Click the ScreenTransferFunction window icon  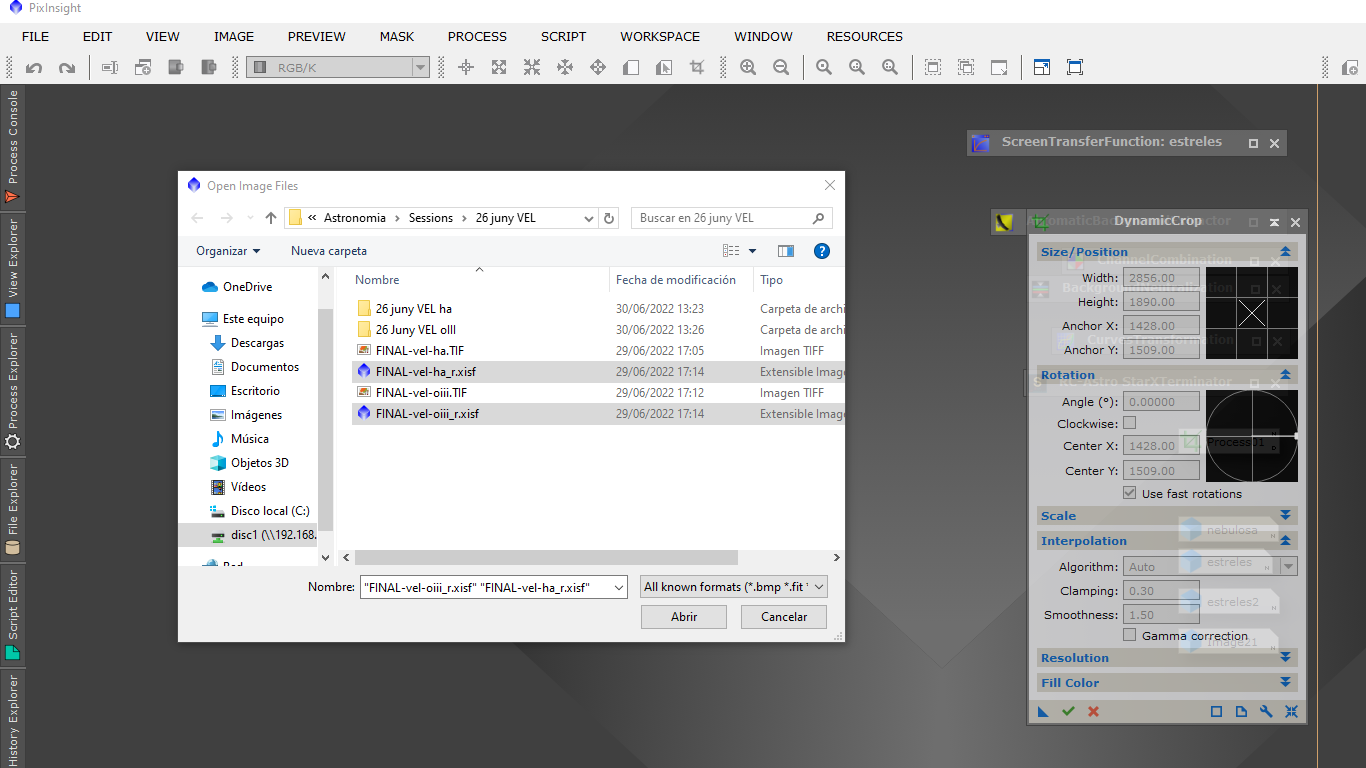point(981,143)
